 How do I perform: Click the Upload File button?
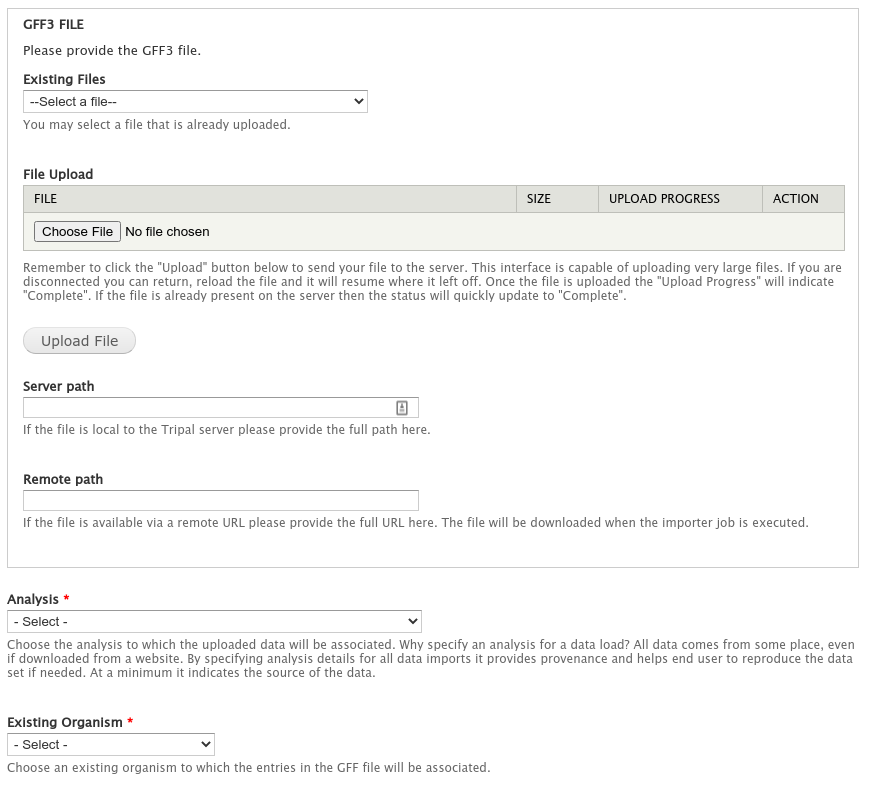pos(80,340)
